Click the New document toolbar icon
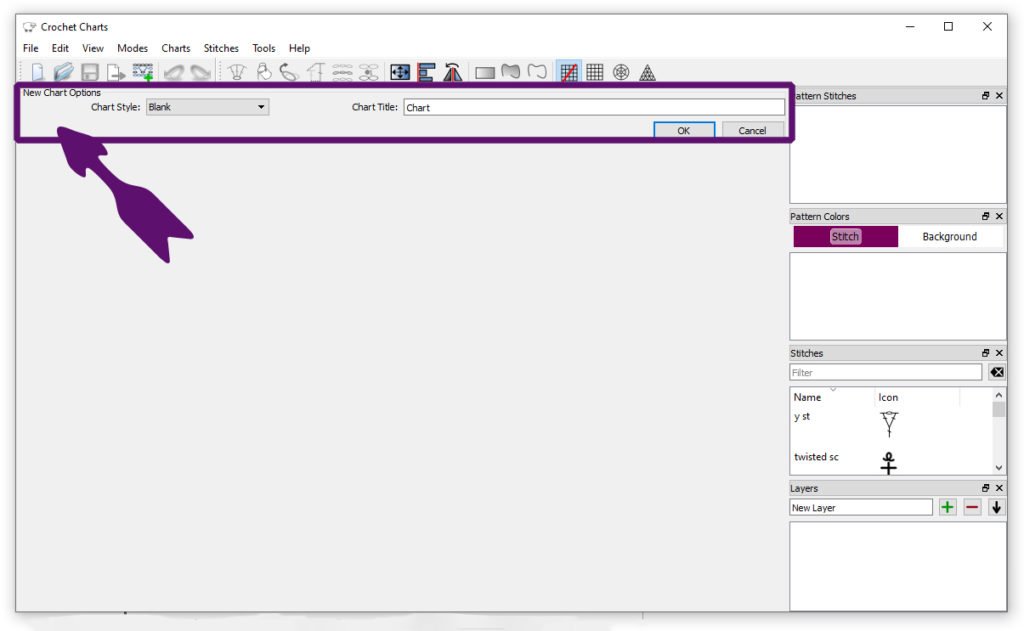The height and width of the screenshot is (631, 1024). (37, 72)
